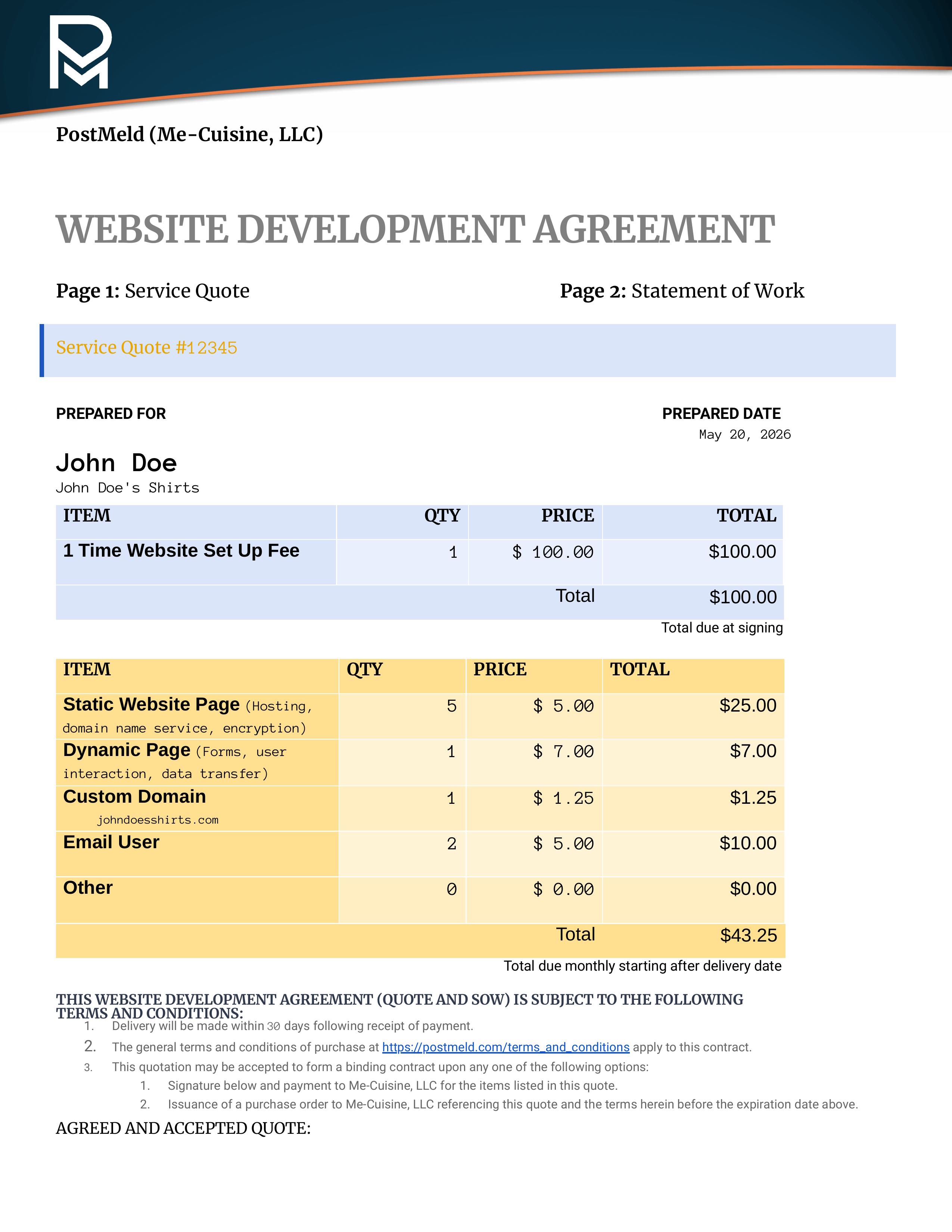Click the terms and conditions heading text

click(x=399, y=1007)
